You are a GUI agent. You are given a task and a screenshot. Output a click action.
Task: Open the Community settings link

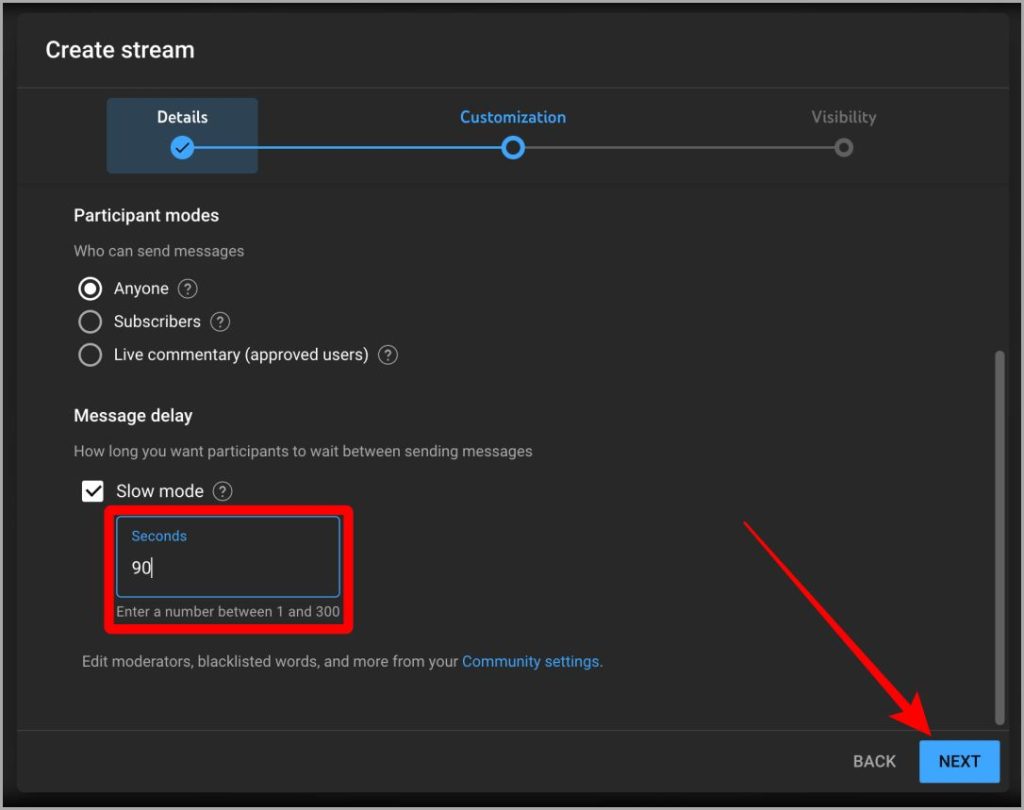[532, 661]
